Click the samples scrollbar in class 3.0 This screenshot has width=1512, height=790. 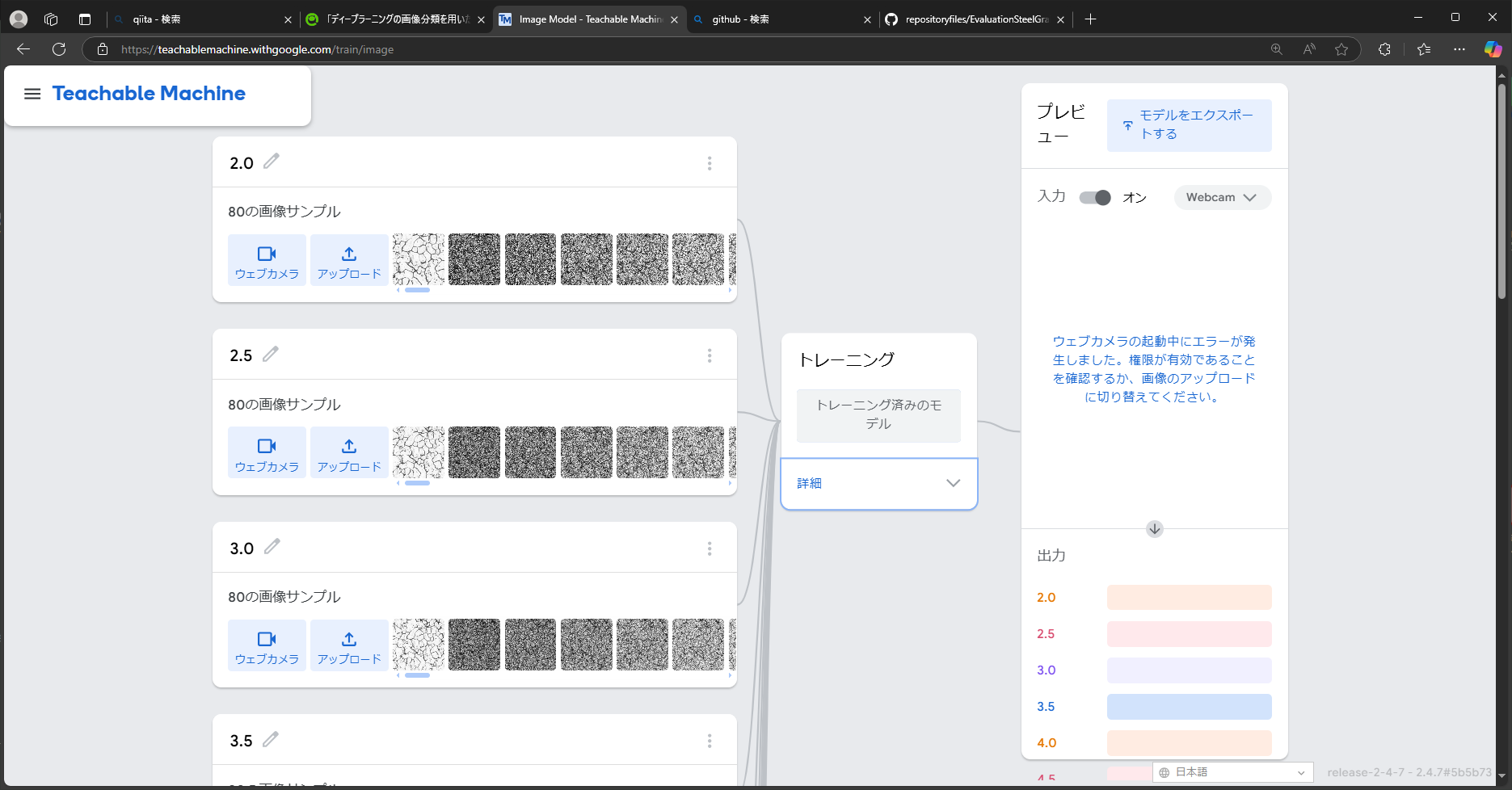click(417, 675)
